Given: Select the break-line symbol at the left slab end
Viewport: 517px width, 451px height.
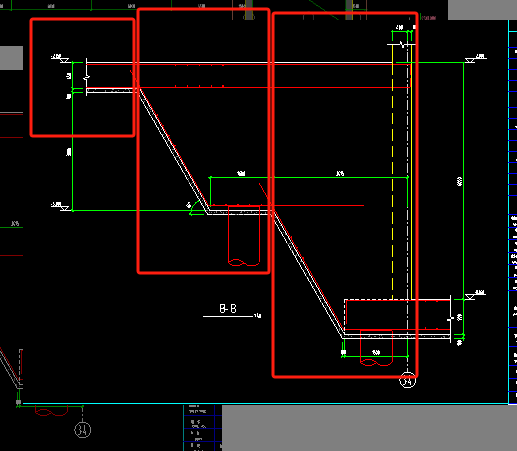Looking at the screenshot, I should (87, 77).
